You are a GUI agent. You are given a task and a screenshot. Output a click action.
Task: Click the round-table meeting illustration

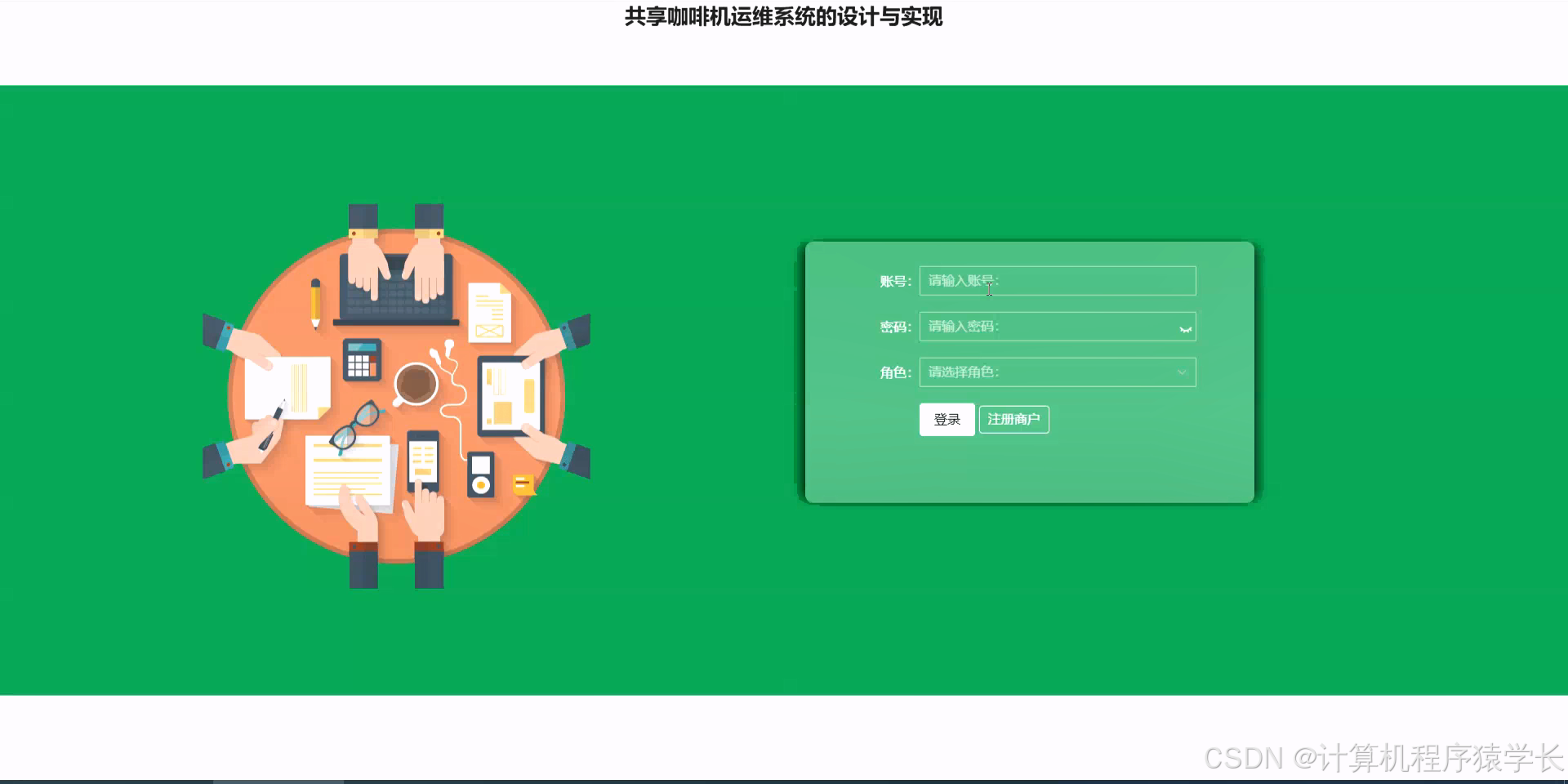(397, 396)
